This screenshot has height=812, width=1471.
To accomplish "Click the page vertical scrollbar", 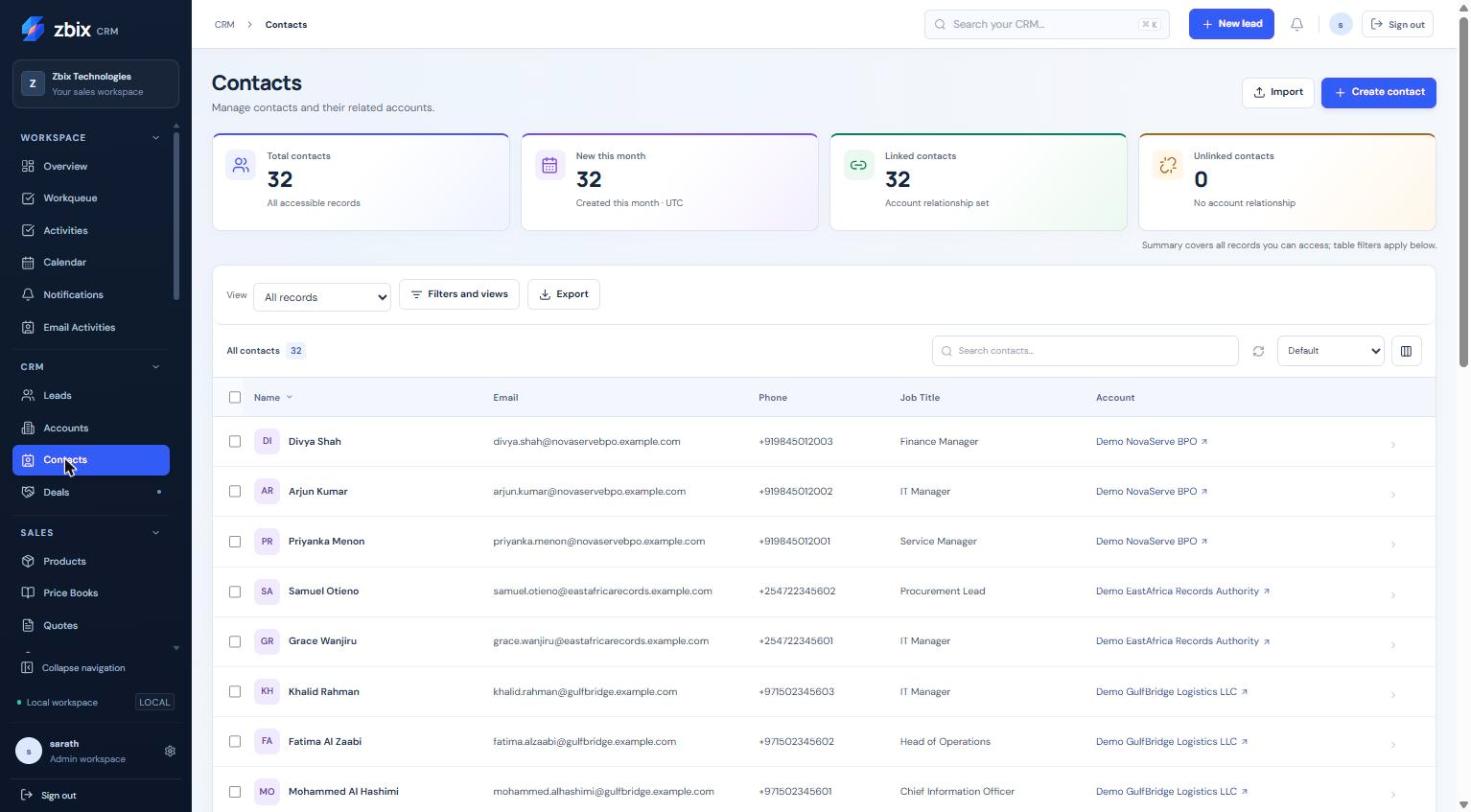I will click(1464, 190).
